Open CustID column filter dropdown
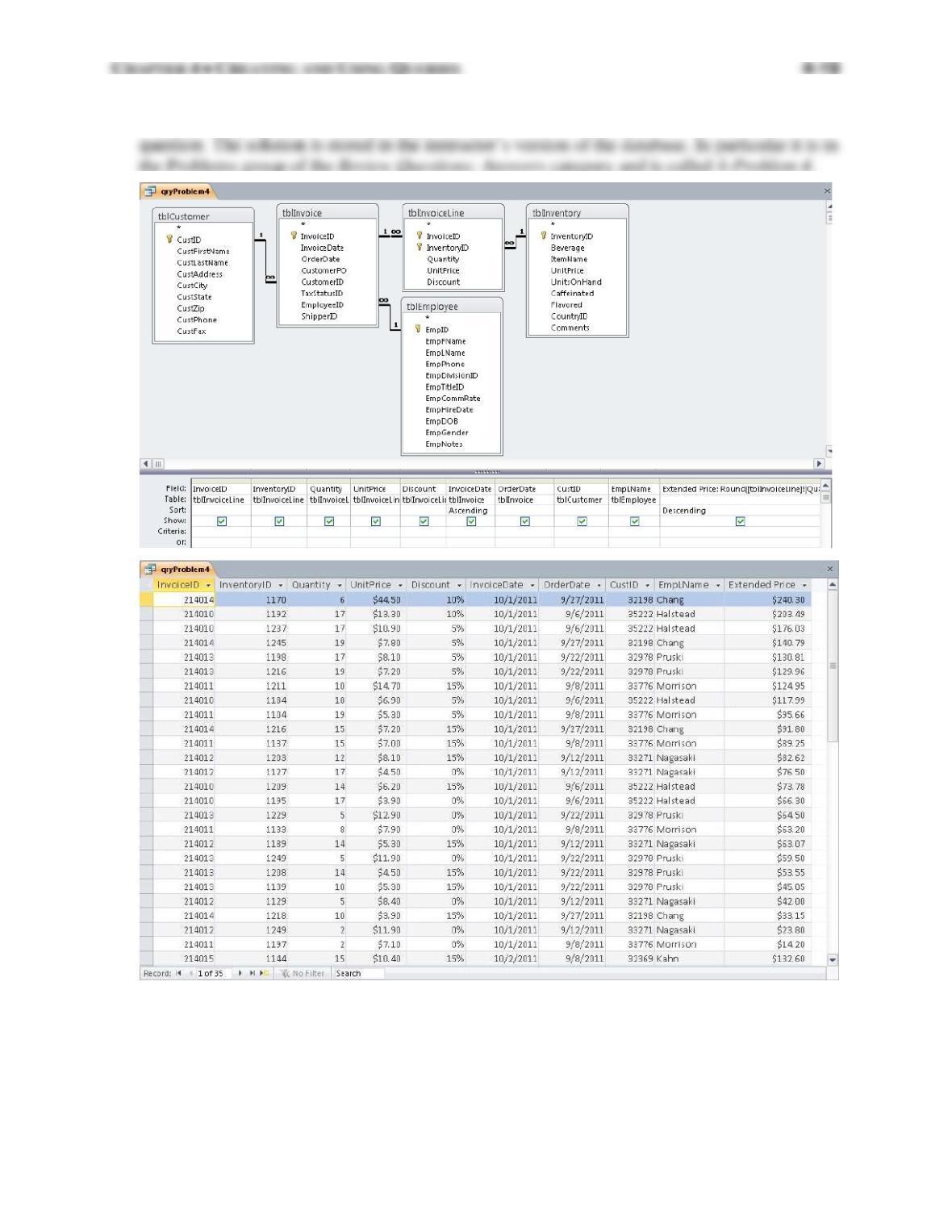The width and height of the screenshot is (952, 1232). [x=647, y=585]
